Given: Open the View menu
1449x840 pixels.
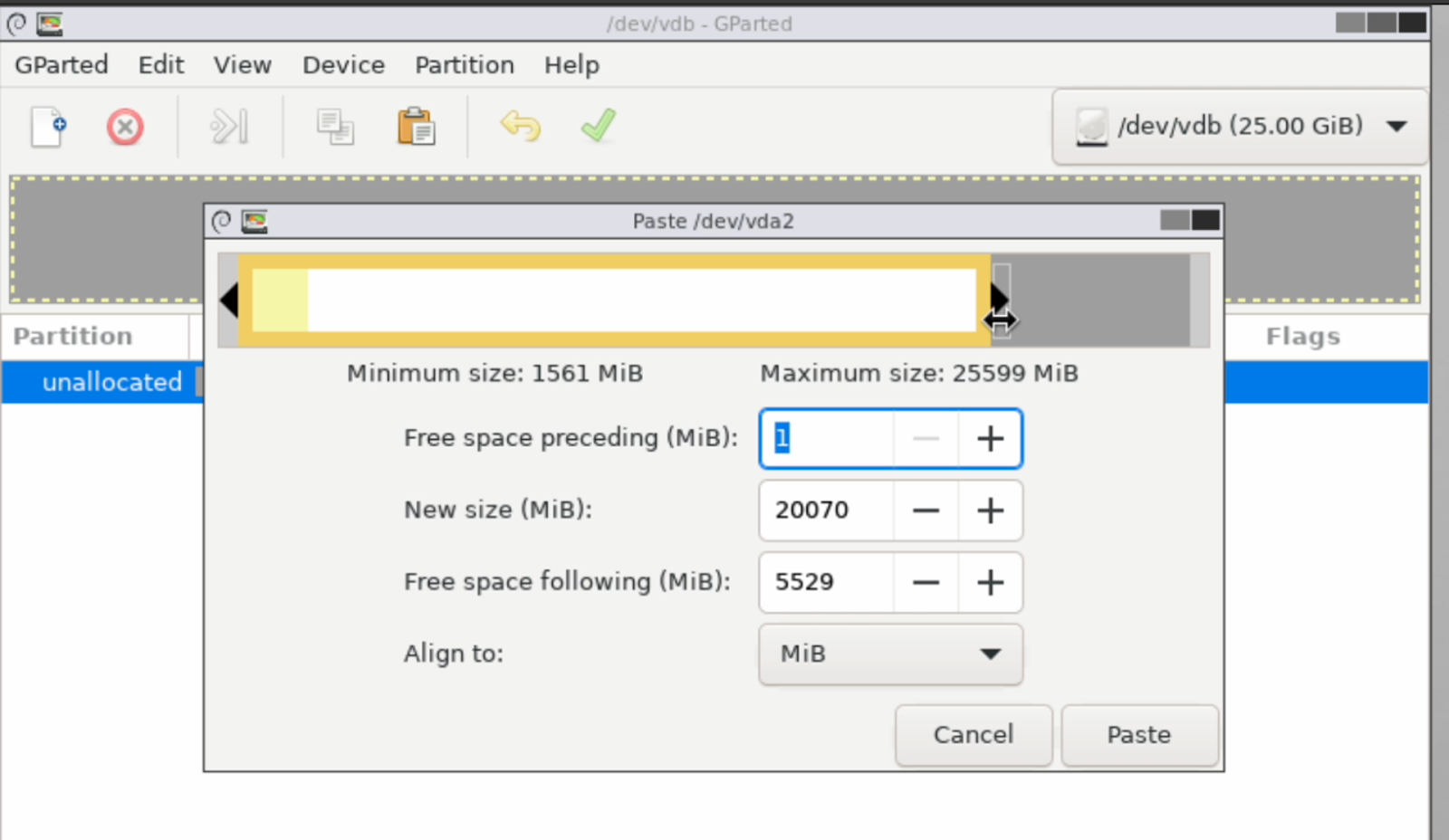Looking at the screenshot, I should pos(243,65).
